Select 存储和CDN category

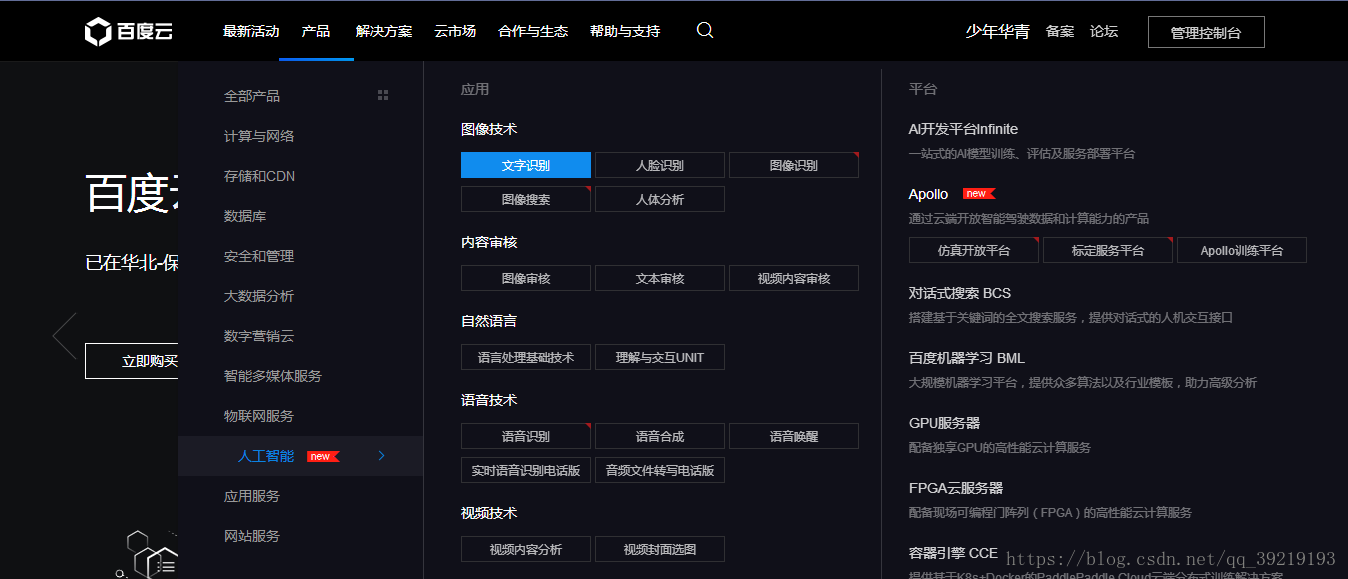click(259, 176)
